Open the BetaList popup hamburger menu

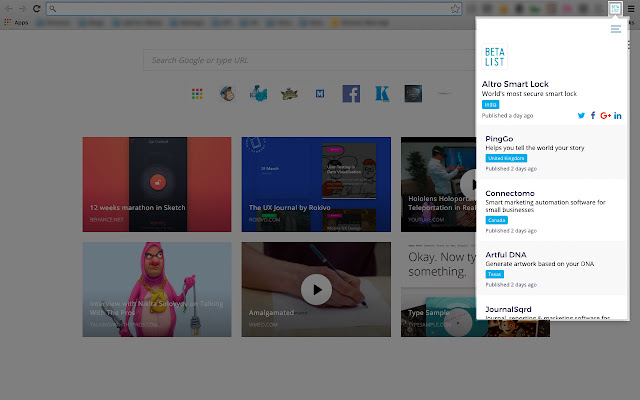(x=616, y=29)
